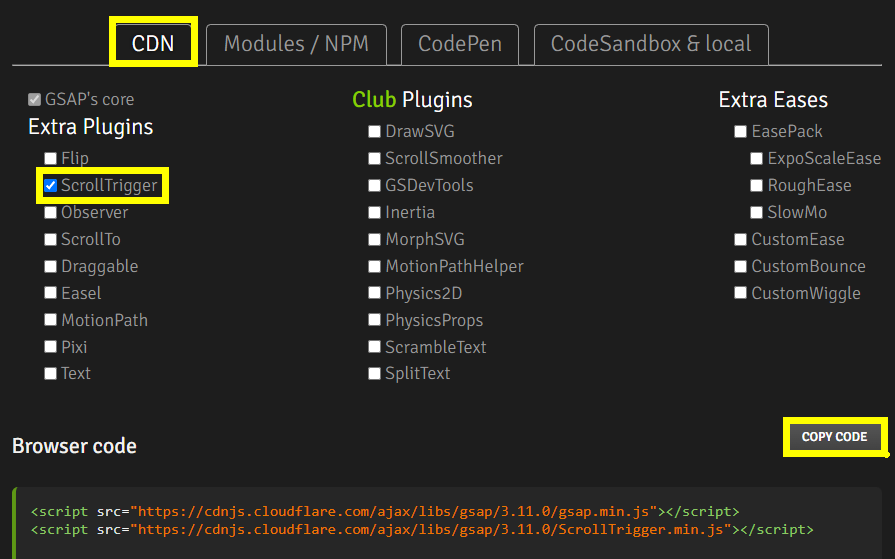Click the Browser code heading
This screenshot has height=559, width=895.
click(74, 446)
